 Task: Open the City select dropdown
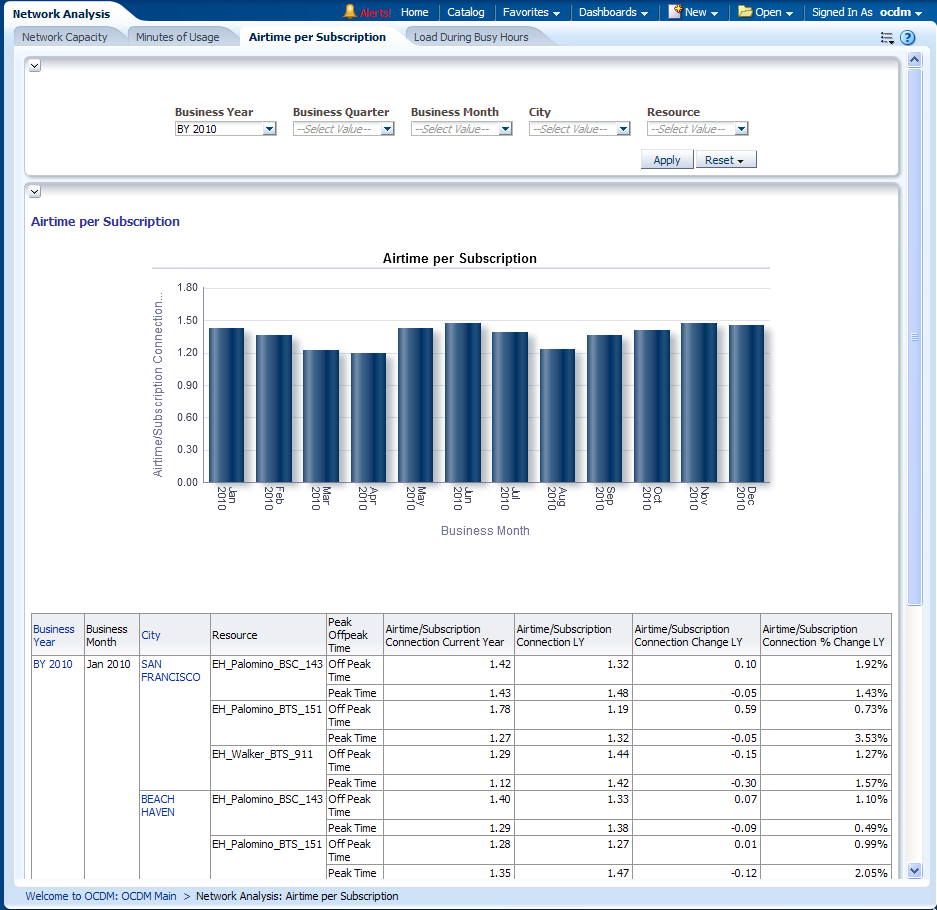point(623,129)
